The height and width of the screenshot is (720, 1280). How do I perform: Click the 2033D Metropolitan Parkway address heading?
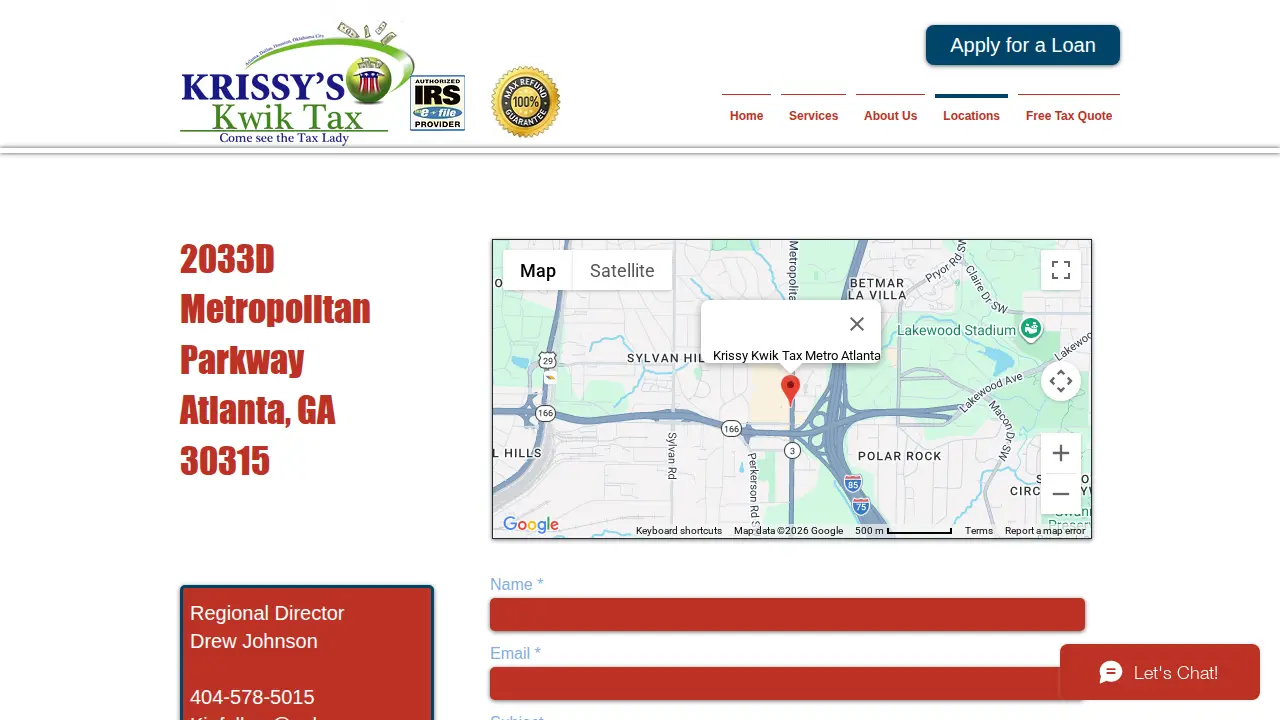(x=275, y=360)
